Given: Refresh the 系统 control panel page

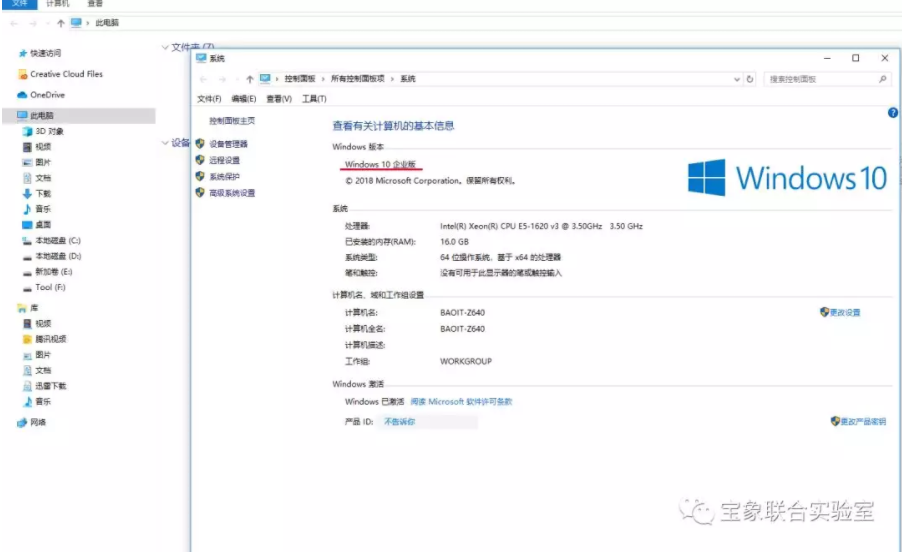Looking at the screenshot, I should tap(750, 79).
